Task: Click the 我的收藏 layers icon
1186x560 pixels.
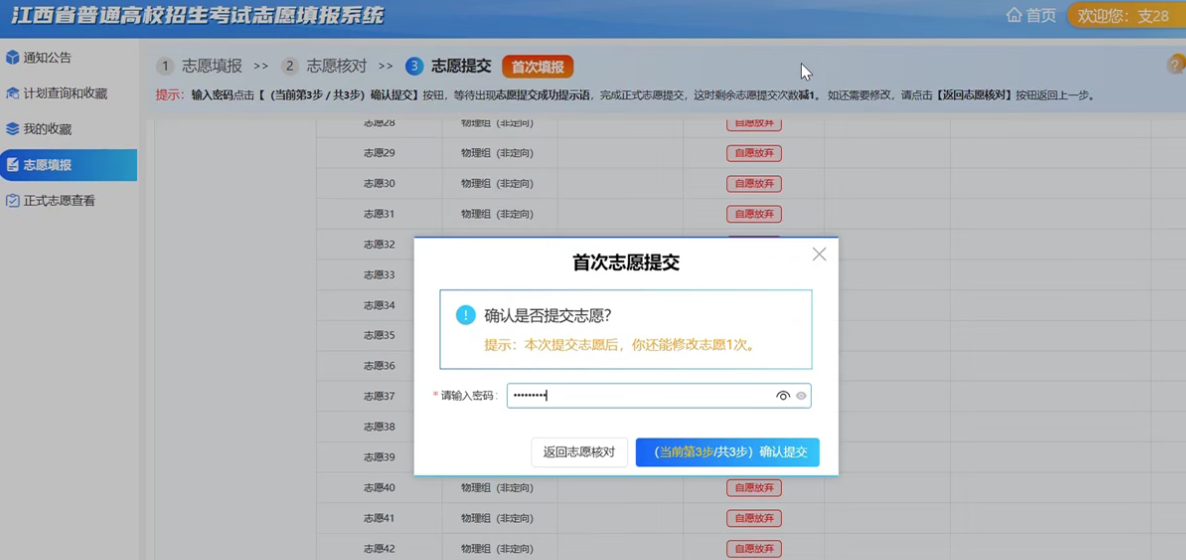Action: coord(13,129)
